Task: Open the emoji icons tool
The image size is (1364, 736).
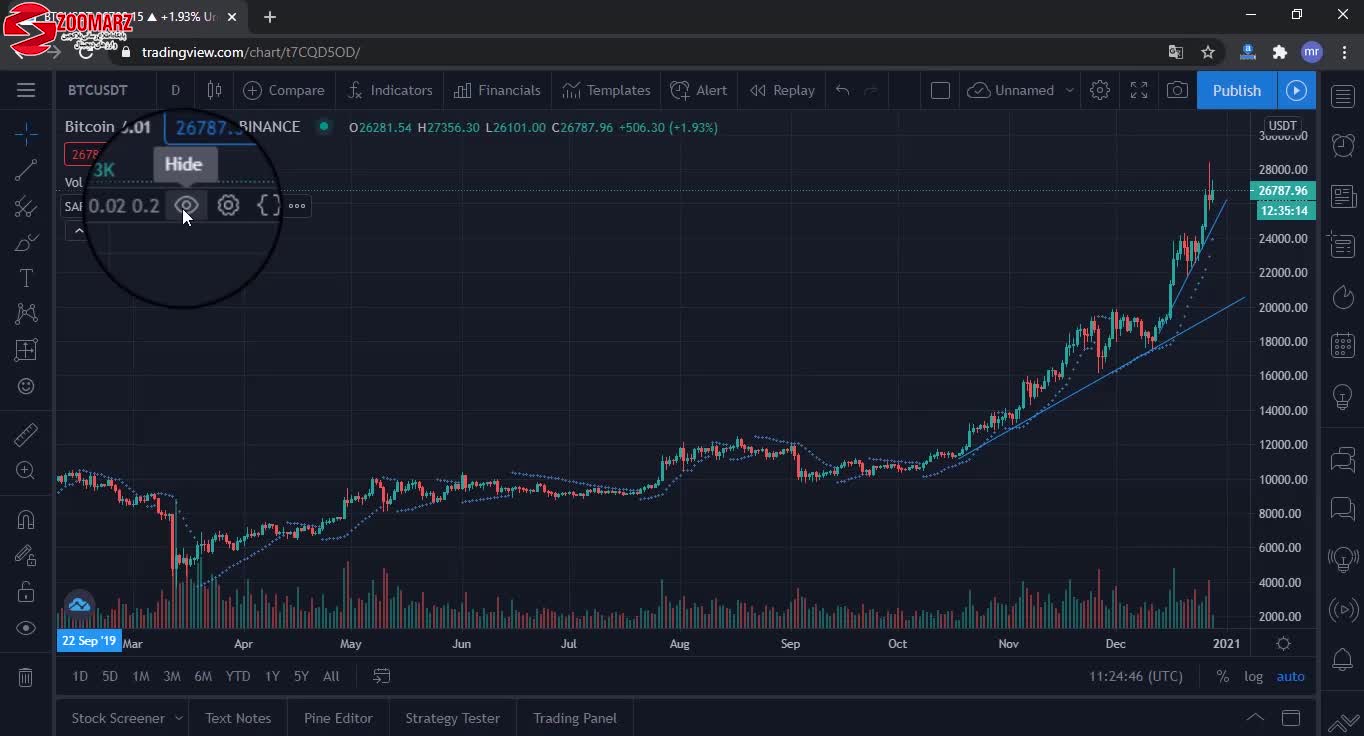Action: 26,386
